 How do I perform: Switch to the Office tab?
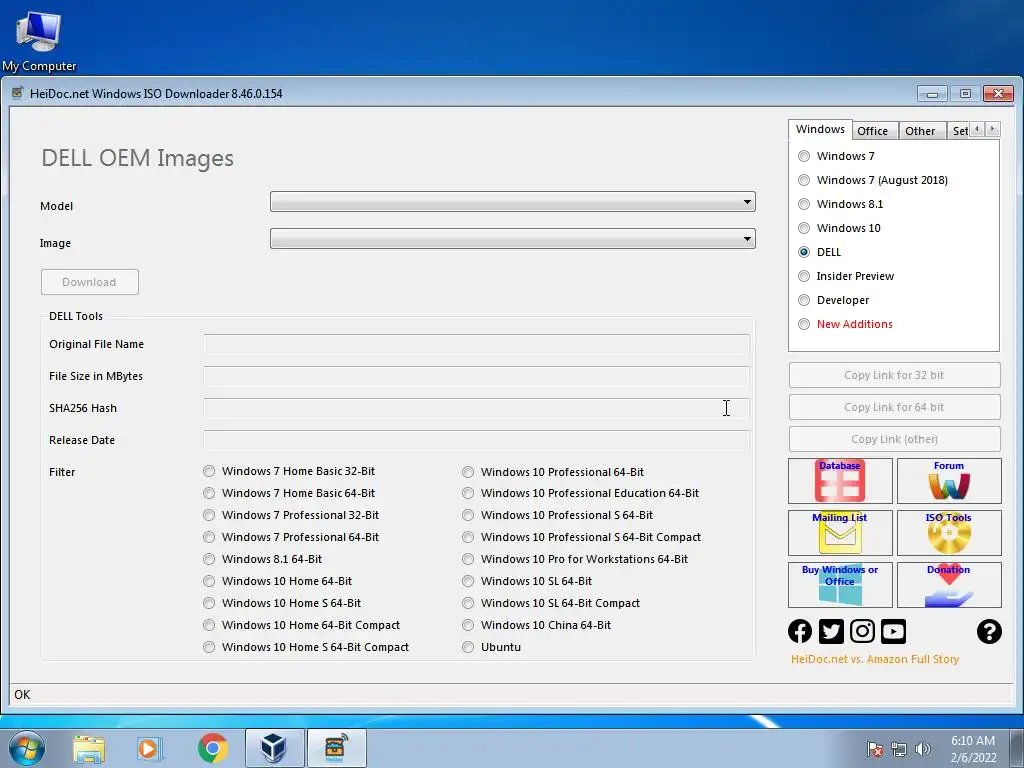point(872,131)
